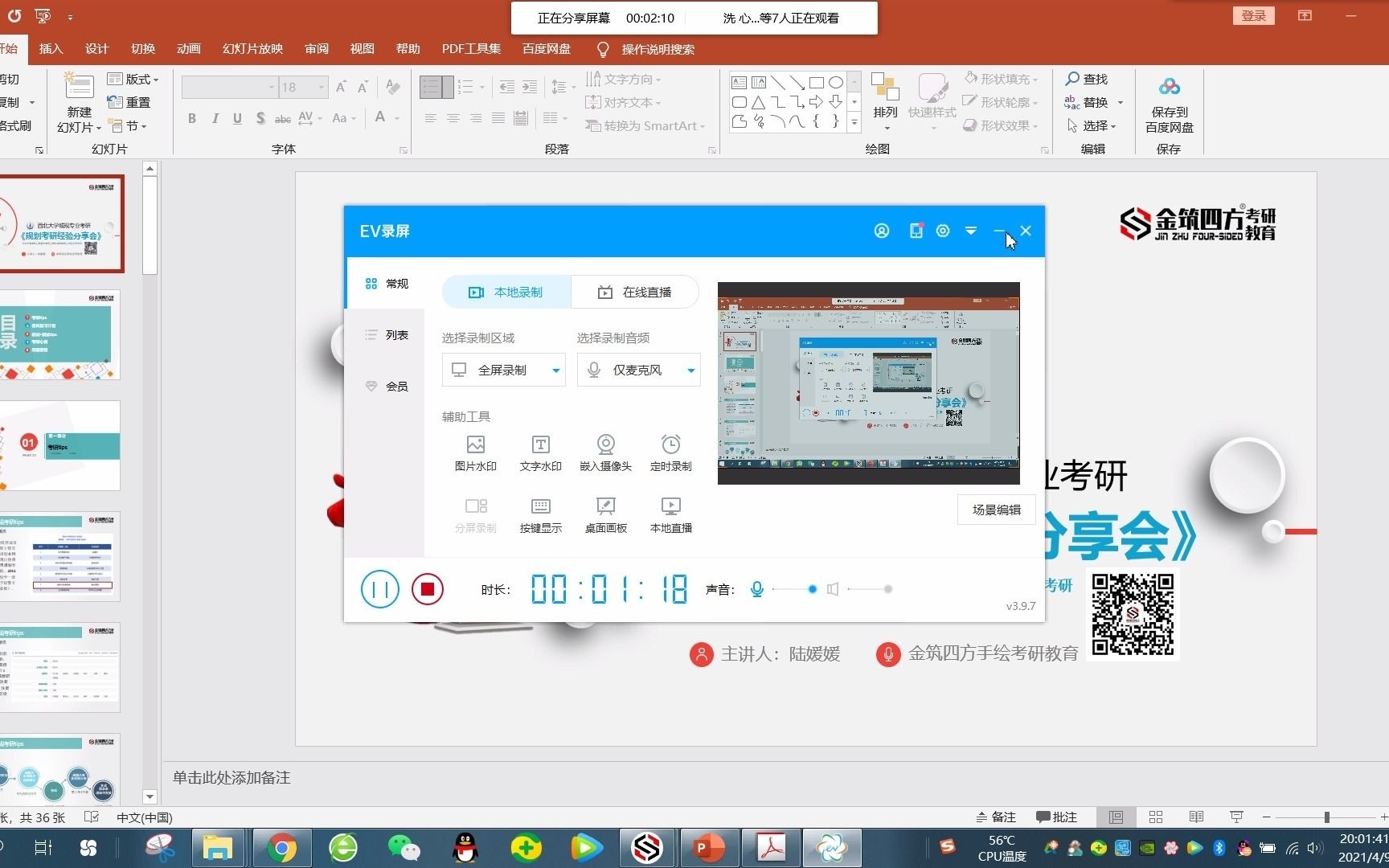Click 查找 in the 编辑 group
Image resolution: width=1389 pixels, height=868 pixels.
click(x=1087, y=79)
